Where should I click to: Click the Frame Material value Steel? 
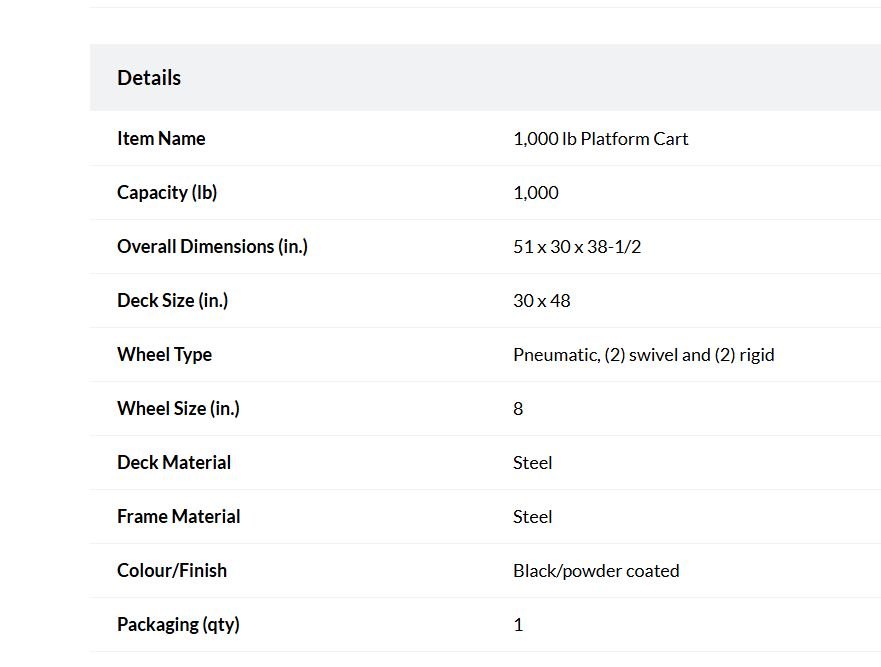pyautogui.click(x=533, y=516)
